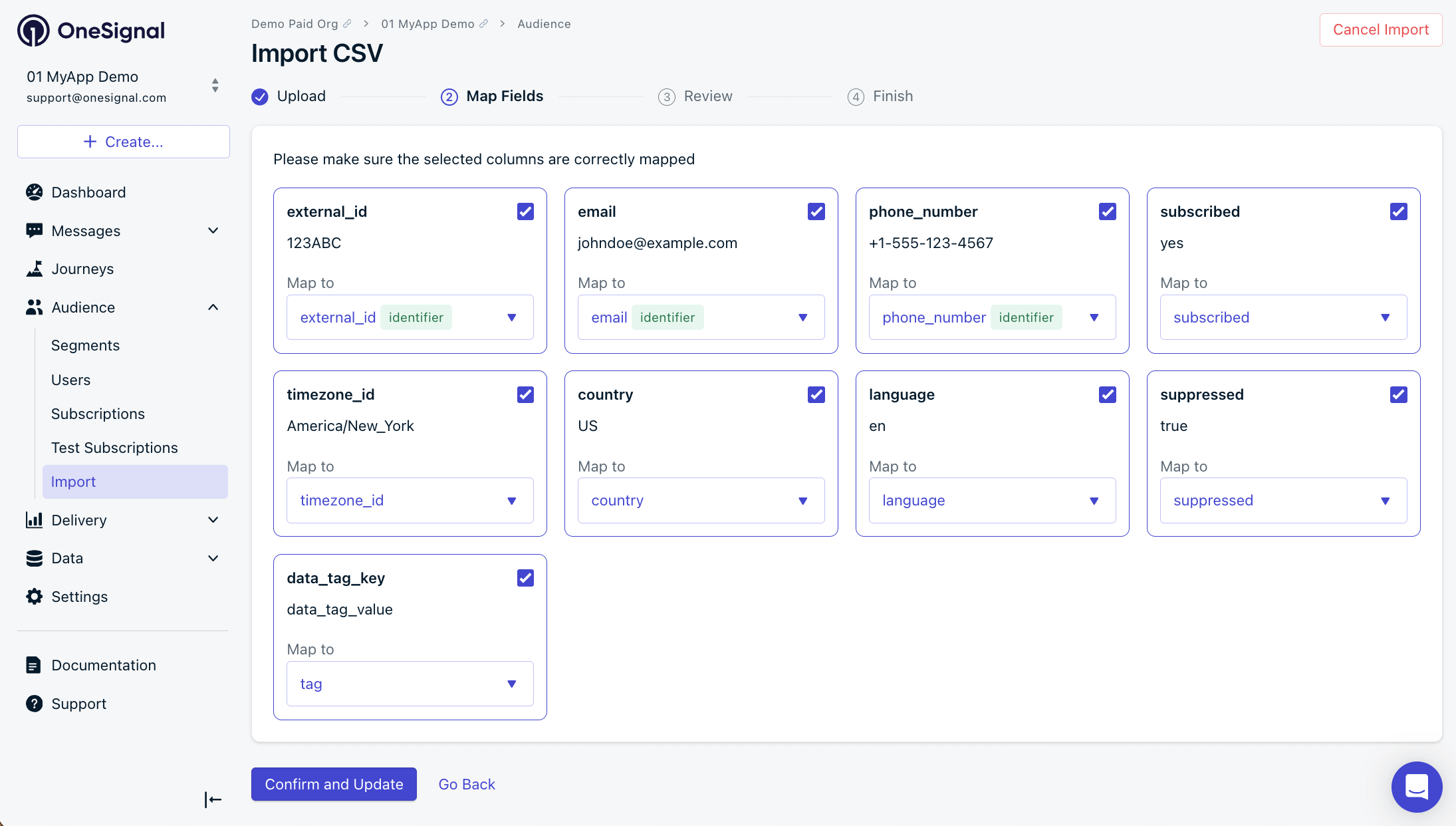1456x826 pixels.
Task: Click the Dashboard gauge icon
Action: [34, 192]
